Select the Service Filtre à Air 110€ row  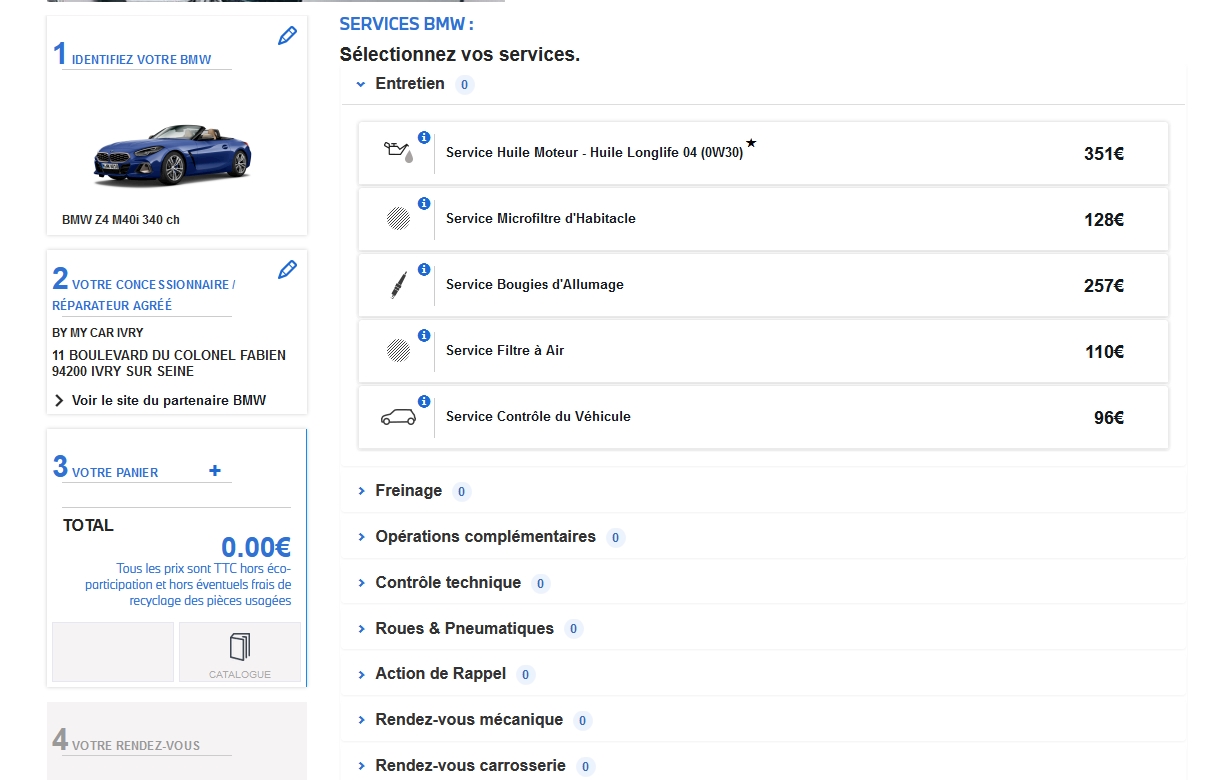click(x=762, y=351)
